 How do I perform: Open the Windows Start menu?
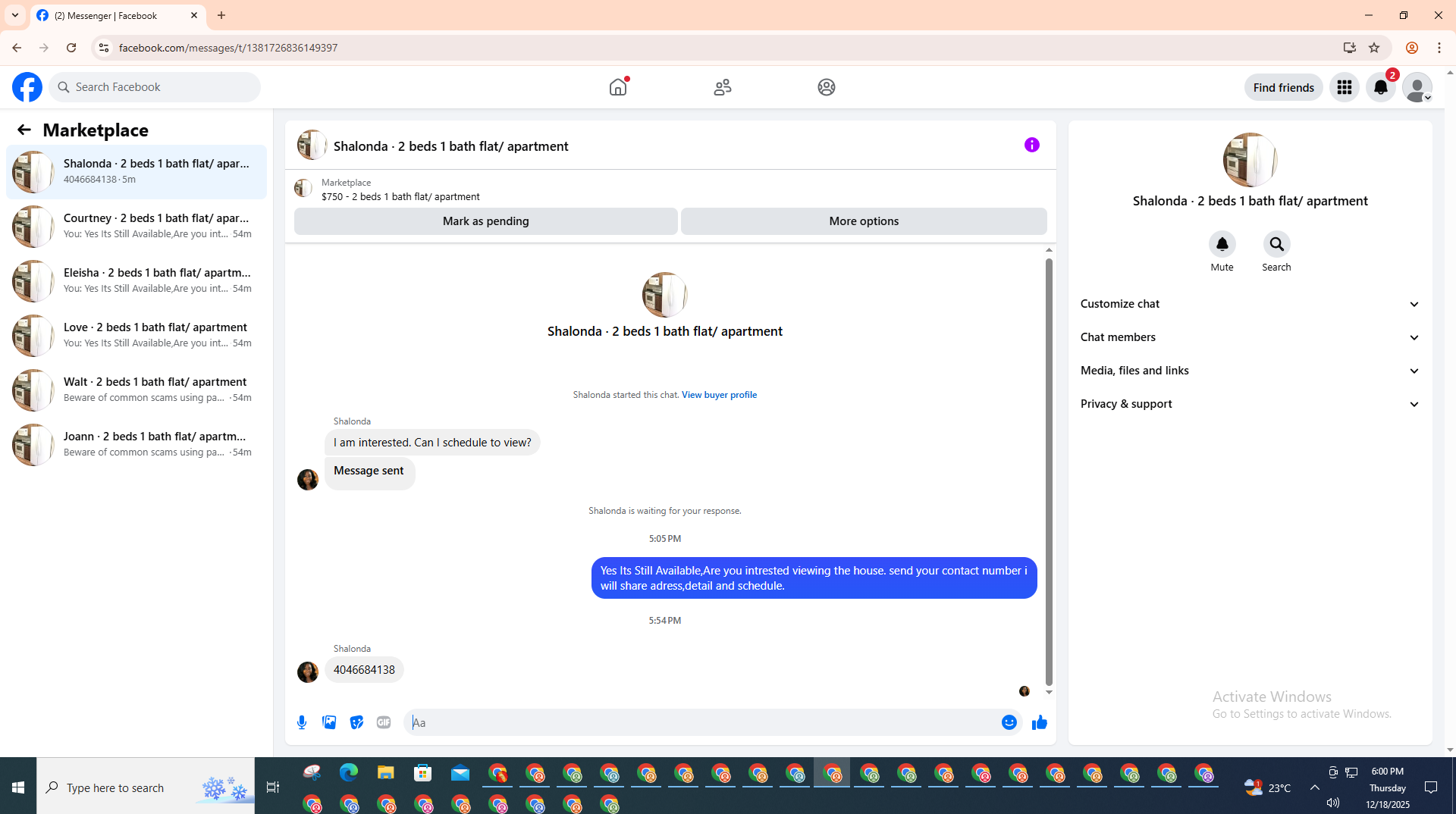tap(18, 787)
